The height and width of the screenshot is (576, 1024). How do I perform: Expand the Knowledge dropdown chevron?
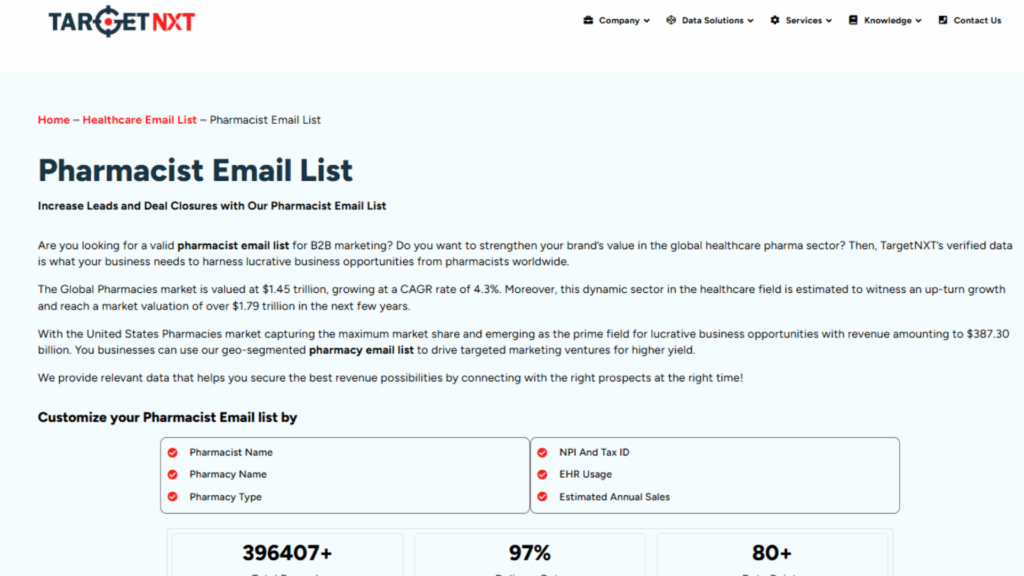(919, 21)
